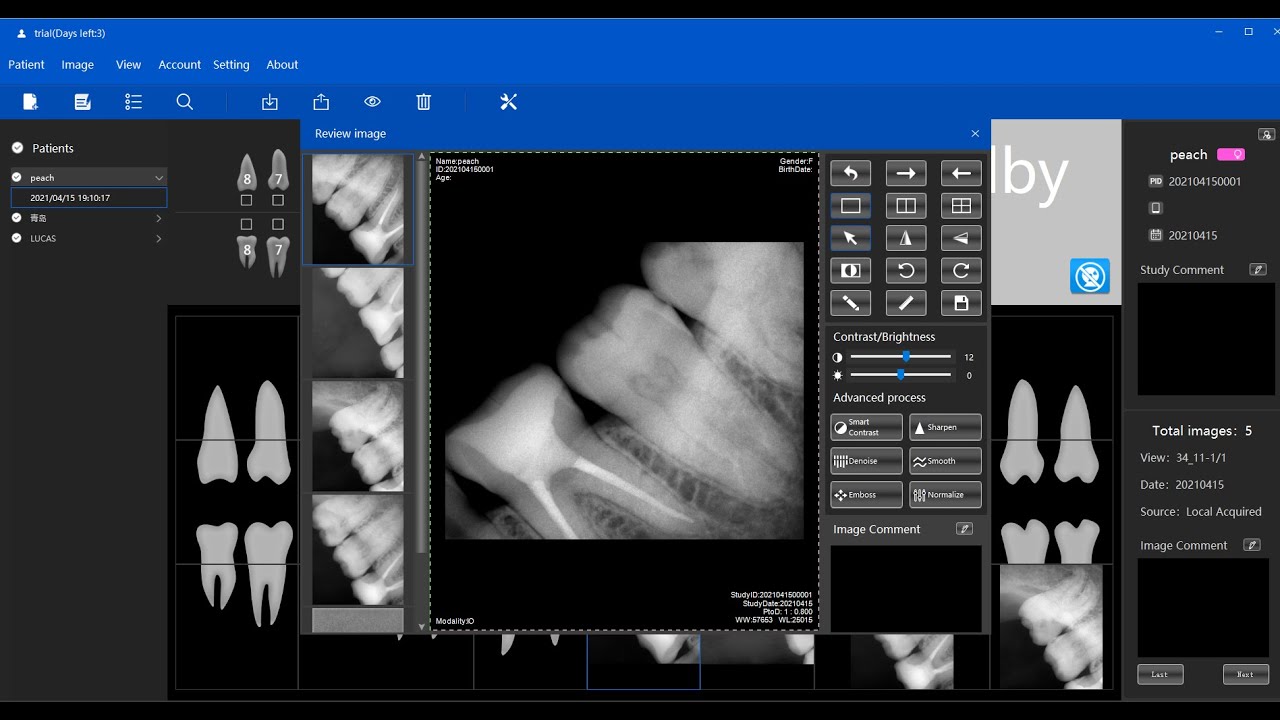Toggle the Patients header checkmark
The image size is (1280, 720).
point(17,148)
